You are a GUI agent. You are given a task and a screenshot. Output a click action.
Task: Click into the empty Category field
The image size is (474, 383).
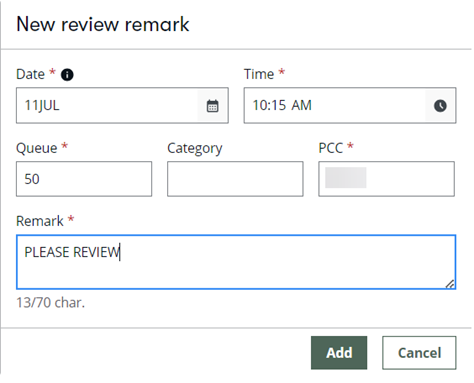point(235,179)
